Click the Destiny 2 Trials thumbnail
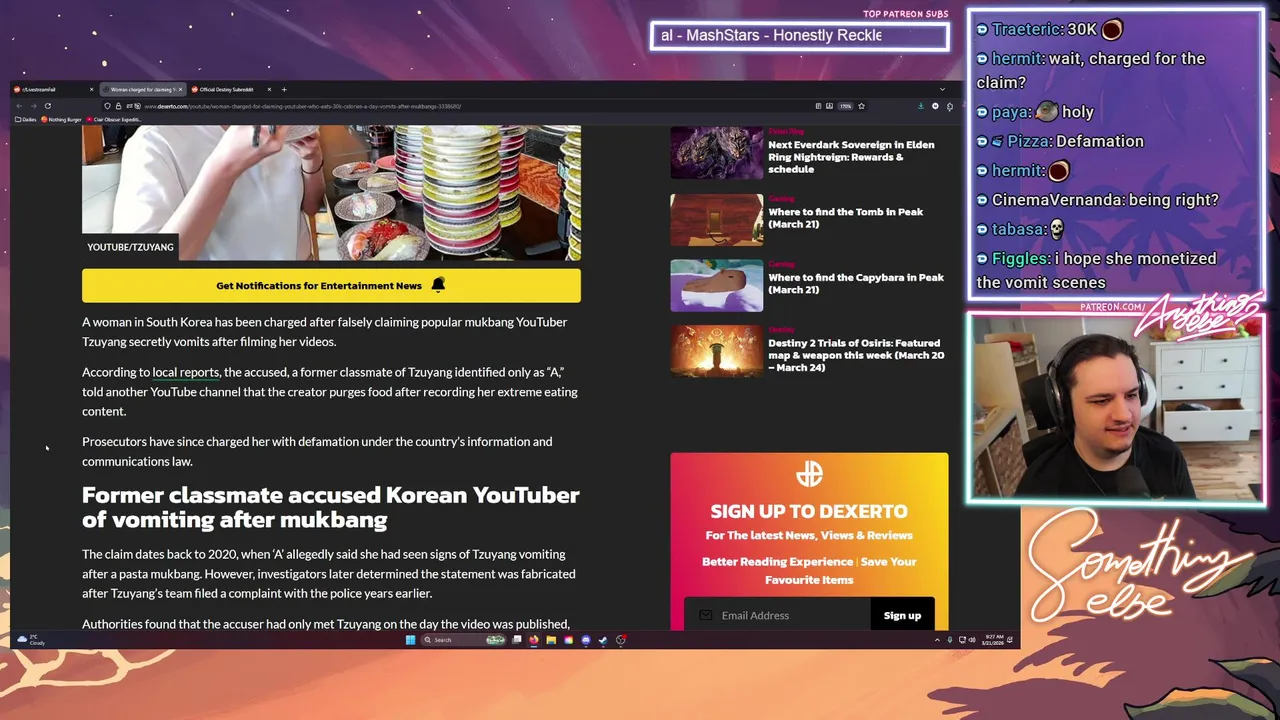1280x720 pixels. pos(716,351)
